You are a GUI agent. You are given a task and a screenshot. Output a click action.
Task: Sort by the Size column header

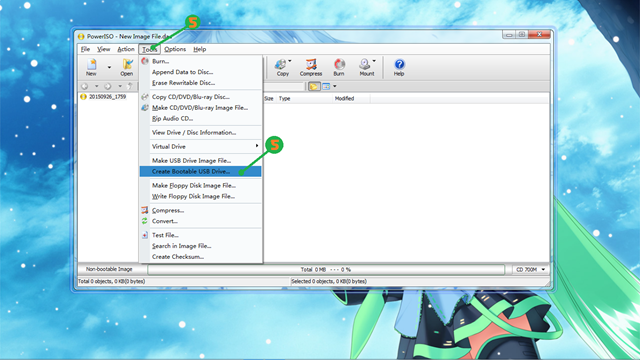269,98
